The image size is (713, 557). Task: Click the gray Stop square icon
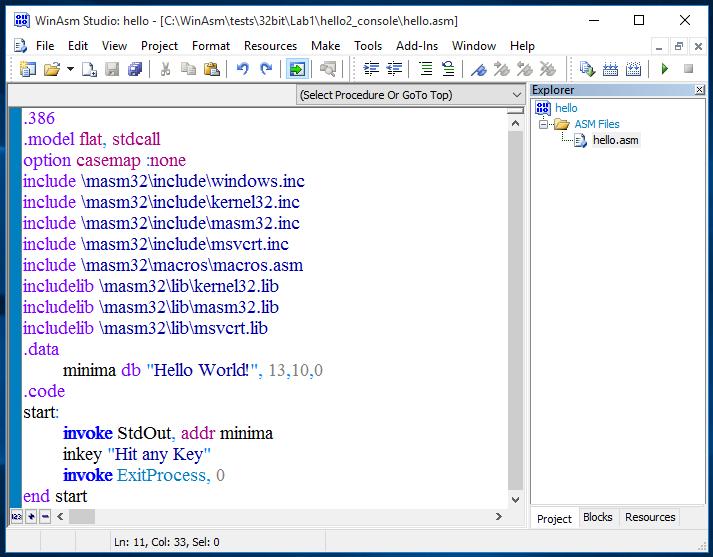tap(688, 69)
